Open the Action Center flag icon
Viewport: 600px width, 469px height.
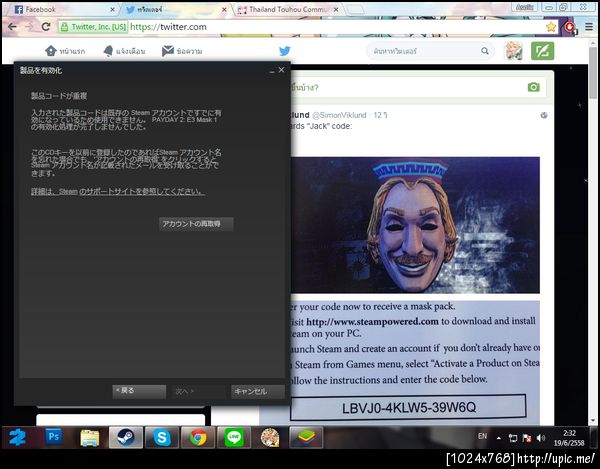coord(527,438)
